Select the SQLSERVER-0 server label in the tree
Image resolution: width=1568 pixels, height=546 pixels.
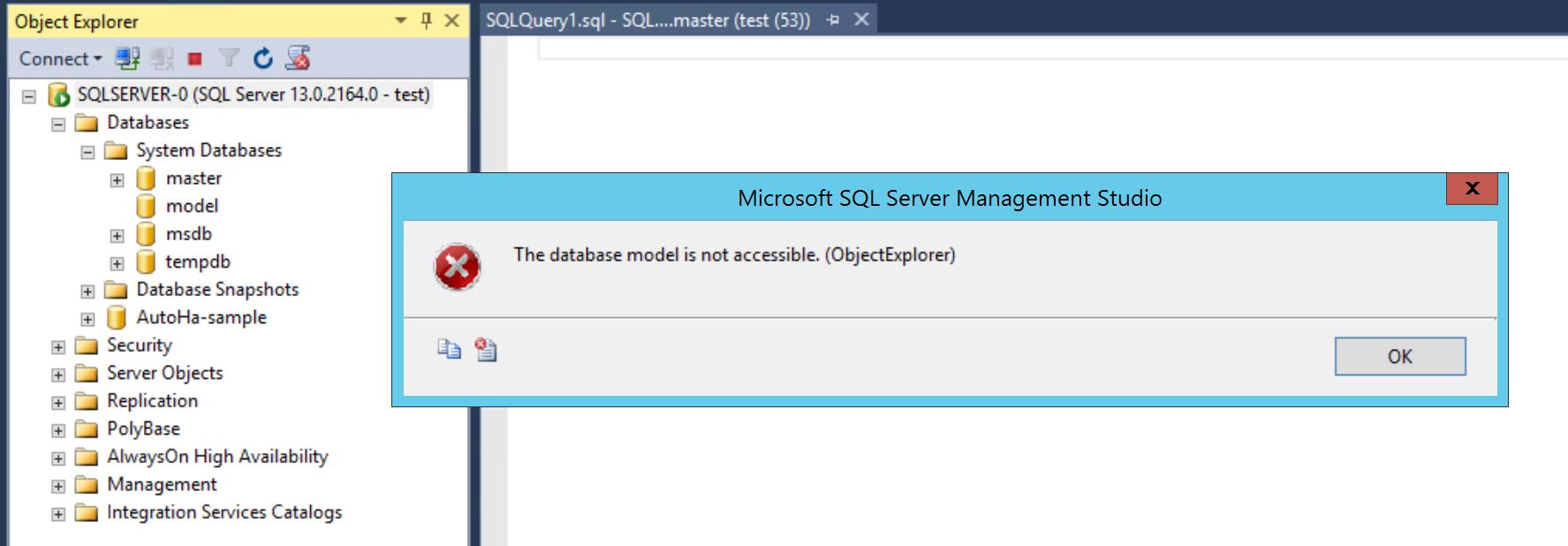click(254, 95)
